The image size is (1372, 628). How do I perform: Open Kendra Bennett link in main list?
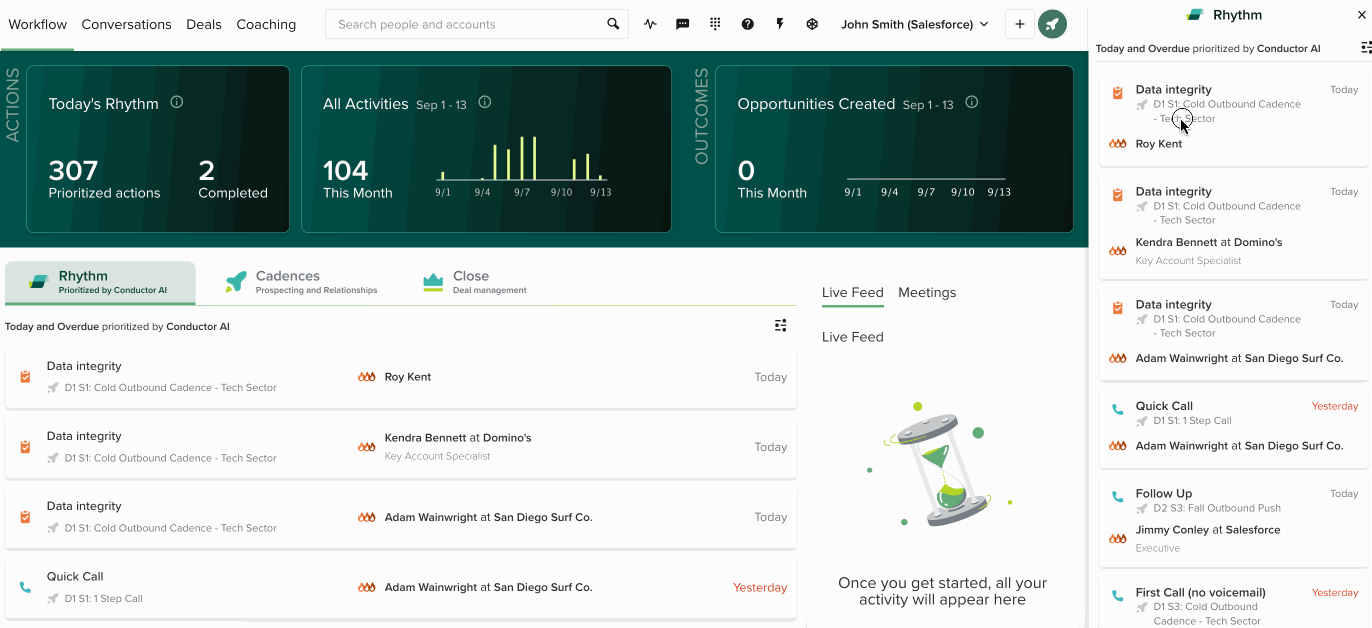pyautogui.click(x=424, y=437)
